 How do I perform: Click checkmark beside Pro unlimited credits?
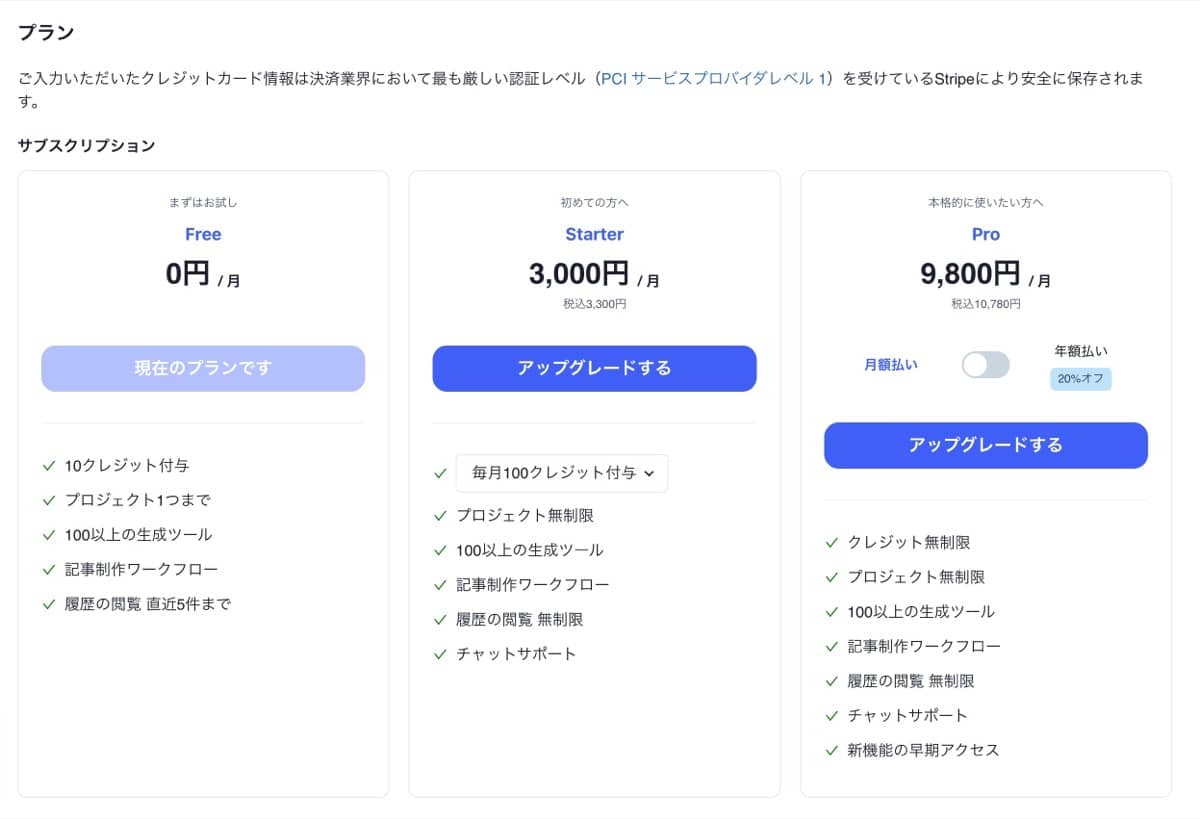pyautogui.click(x=831, y=543)
